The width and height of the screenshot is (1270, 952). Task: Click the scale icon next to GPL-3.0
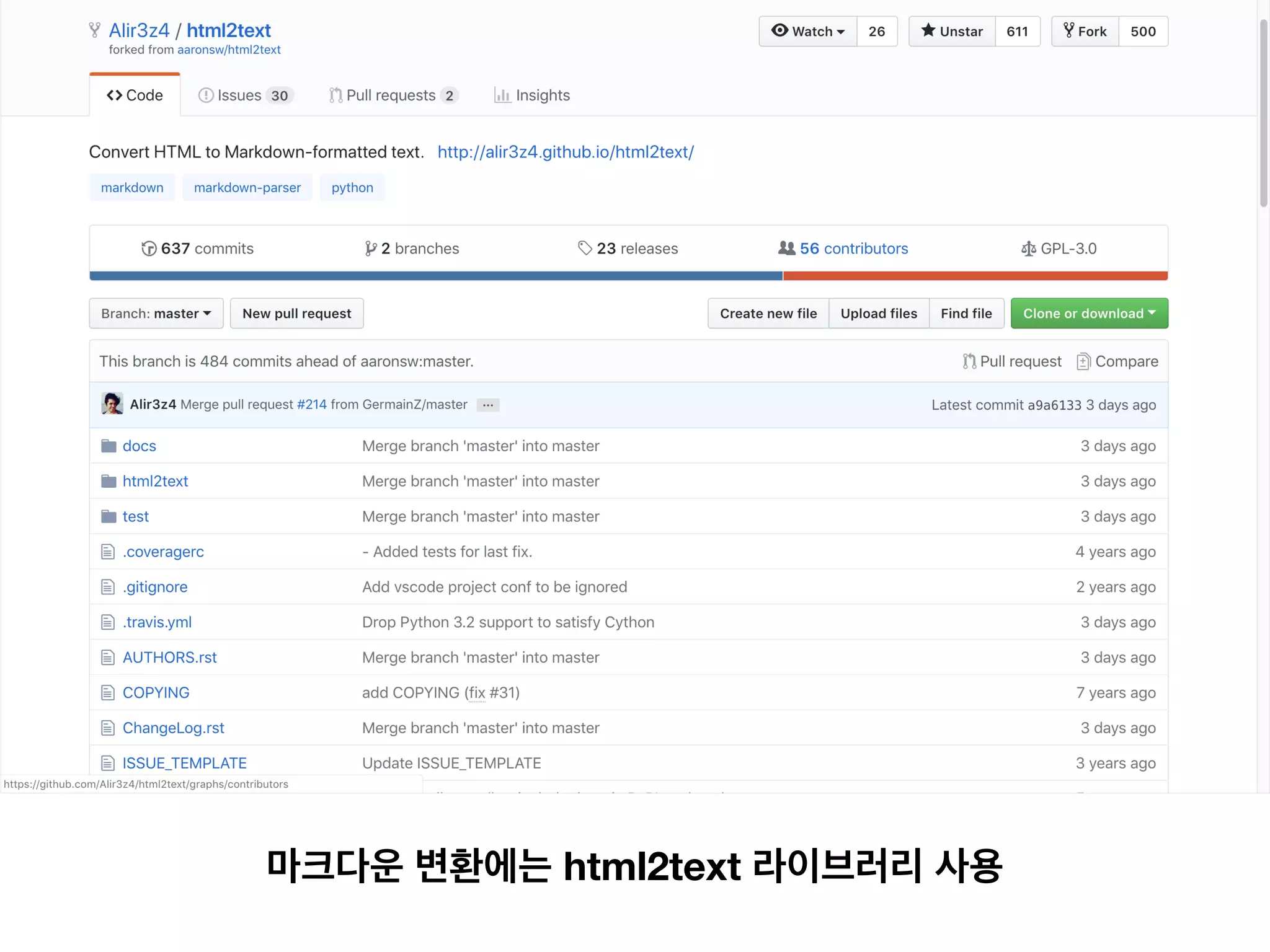[x=1028, y=249]
